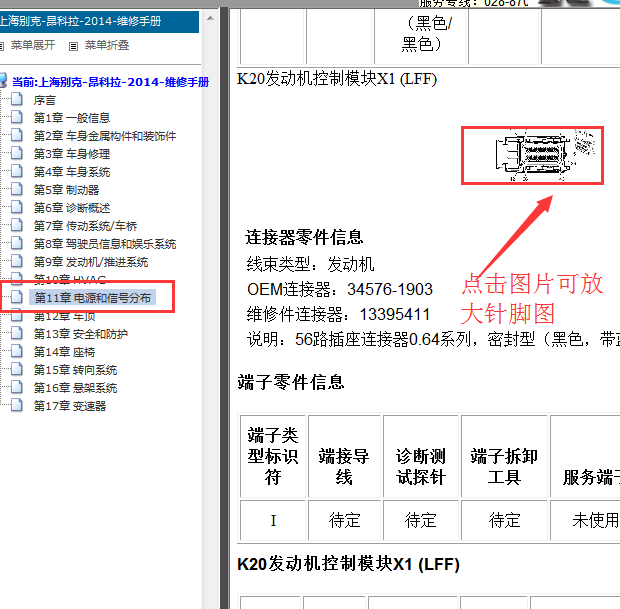Select 第11章 电源和信号分布
Screen dimensions: 620x609
(93, 298)
